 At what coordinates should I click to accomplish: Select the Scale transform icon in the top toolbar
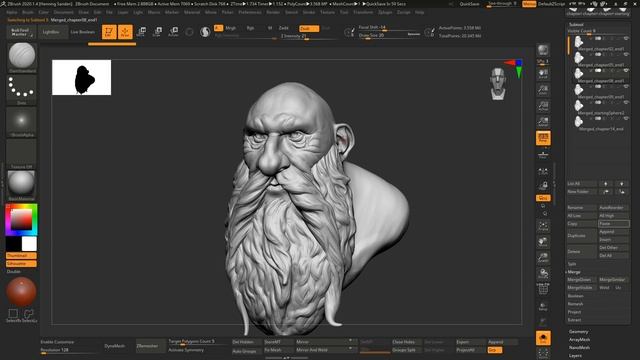tap(157, 32)
